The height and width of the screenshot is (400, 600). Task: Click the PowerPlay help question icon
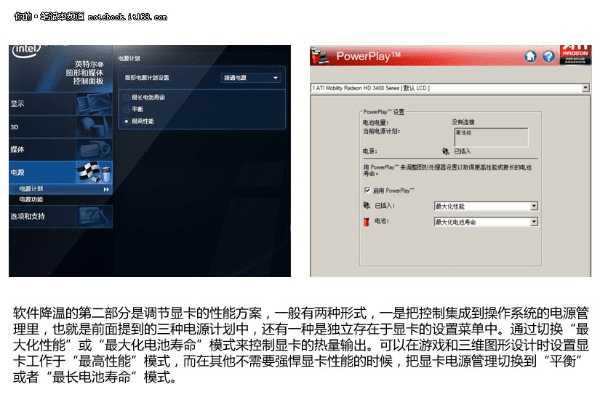point(546,57)
